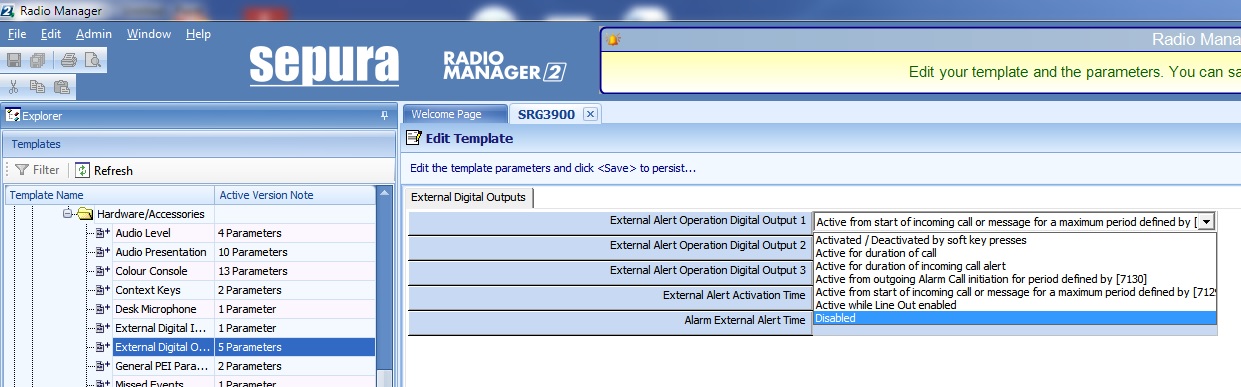Screen dimensions: 1241x387
Task: Choose 'Active for duration of call' option
Action: coord(1015,253)
